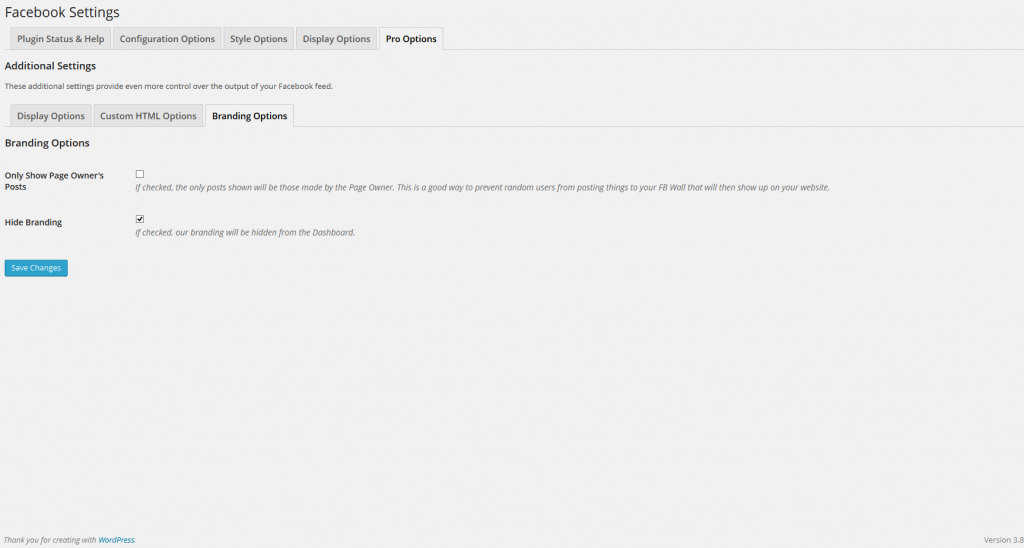Open the top-level Display Options tab
This screenshot has height=548, width=1024.
(x=337, y=39)
